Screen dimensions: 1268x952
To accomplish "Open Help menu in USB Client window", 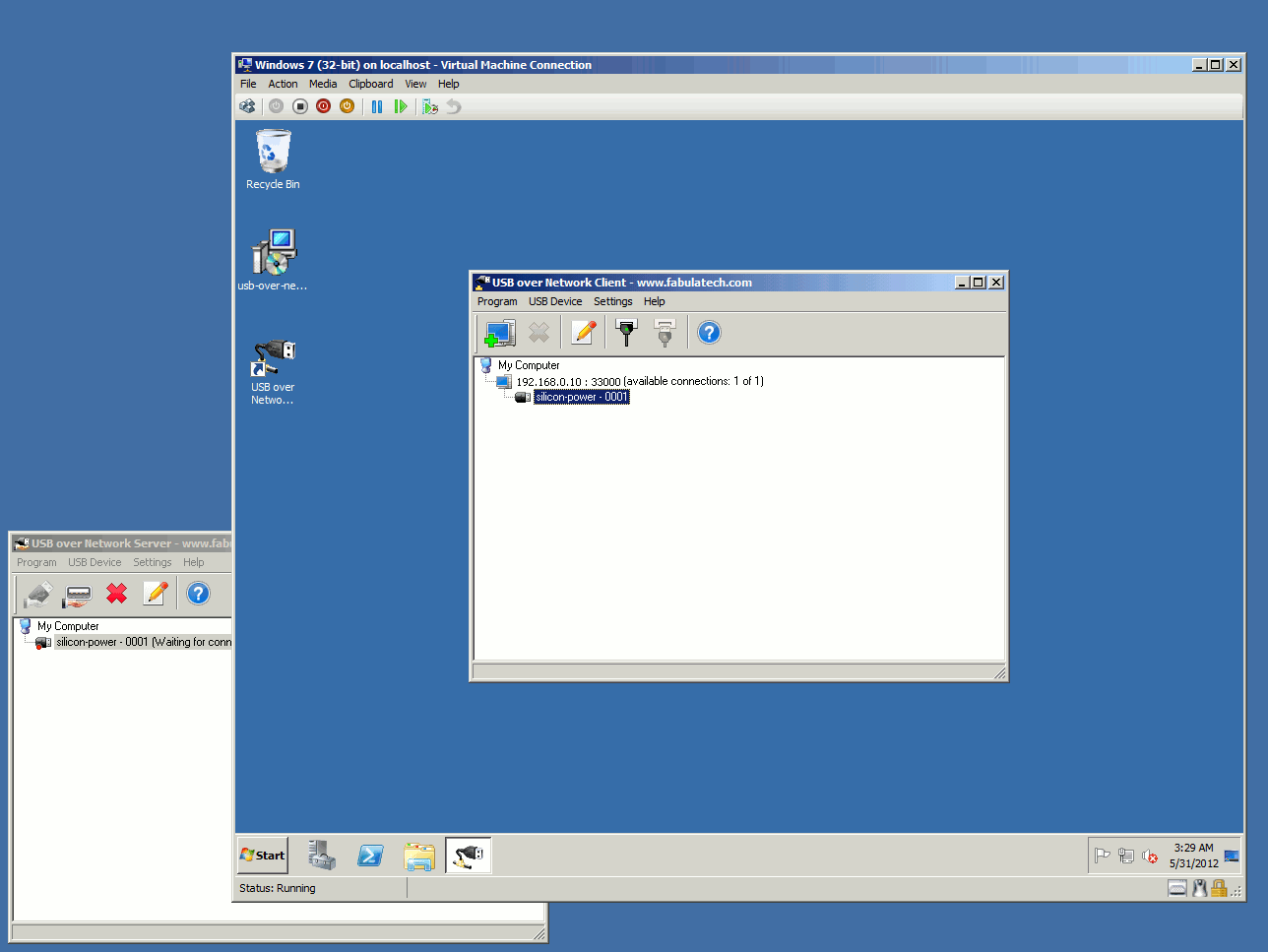I will (x=655, y=301).
